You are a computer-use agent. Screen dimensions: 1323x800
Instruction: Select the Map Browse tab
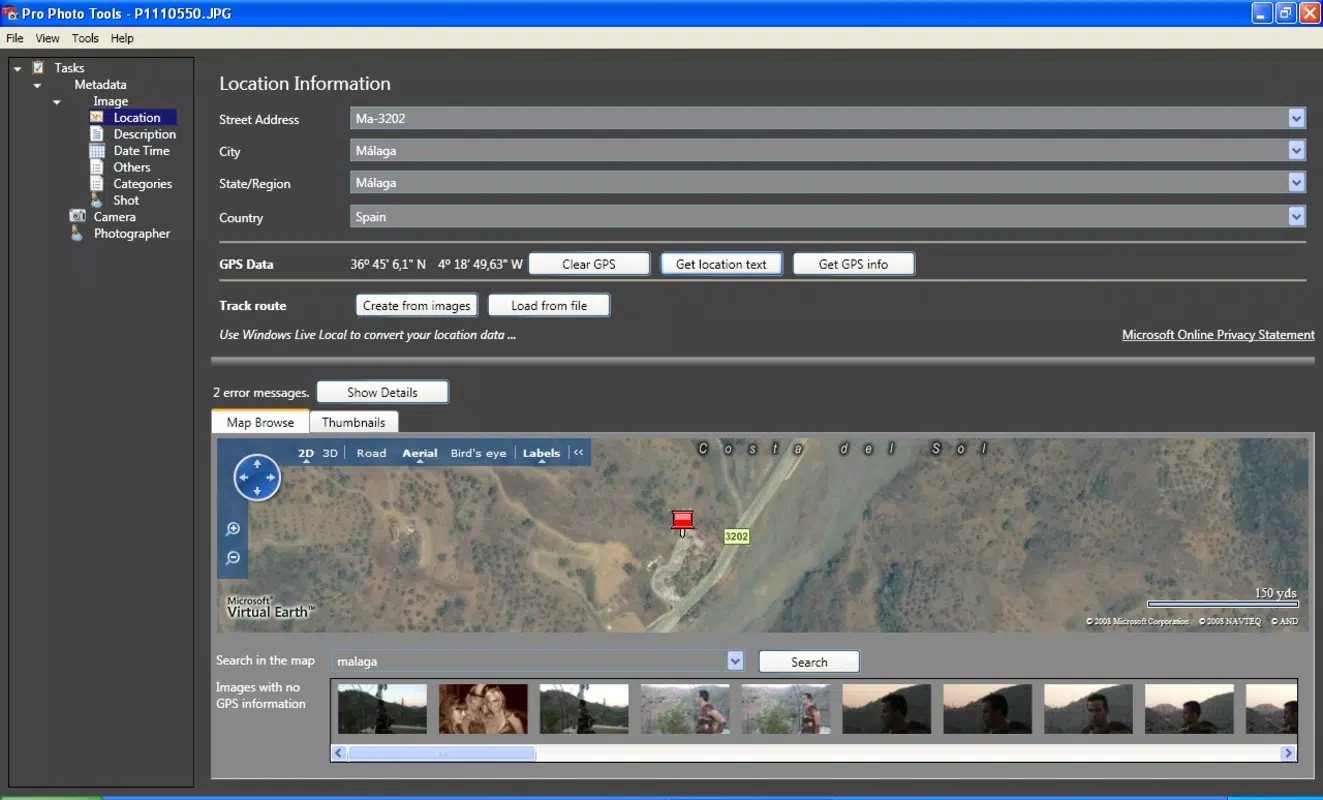click(260, 422)
